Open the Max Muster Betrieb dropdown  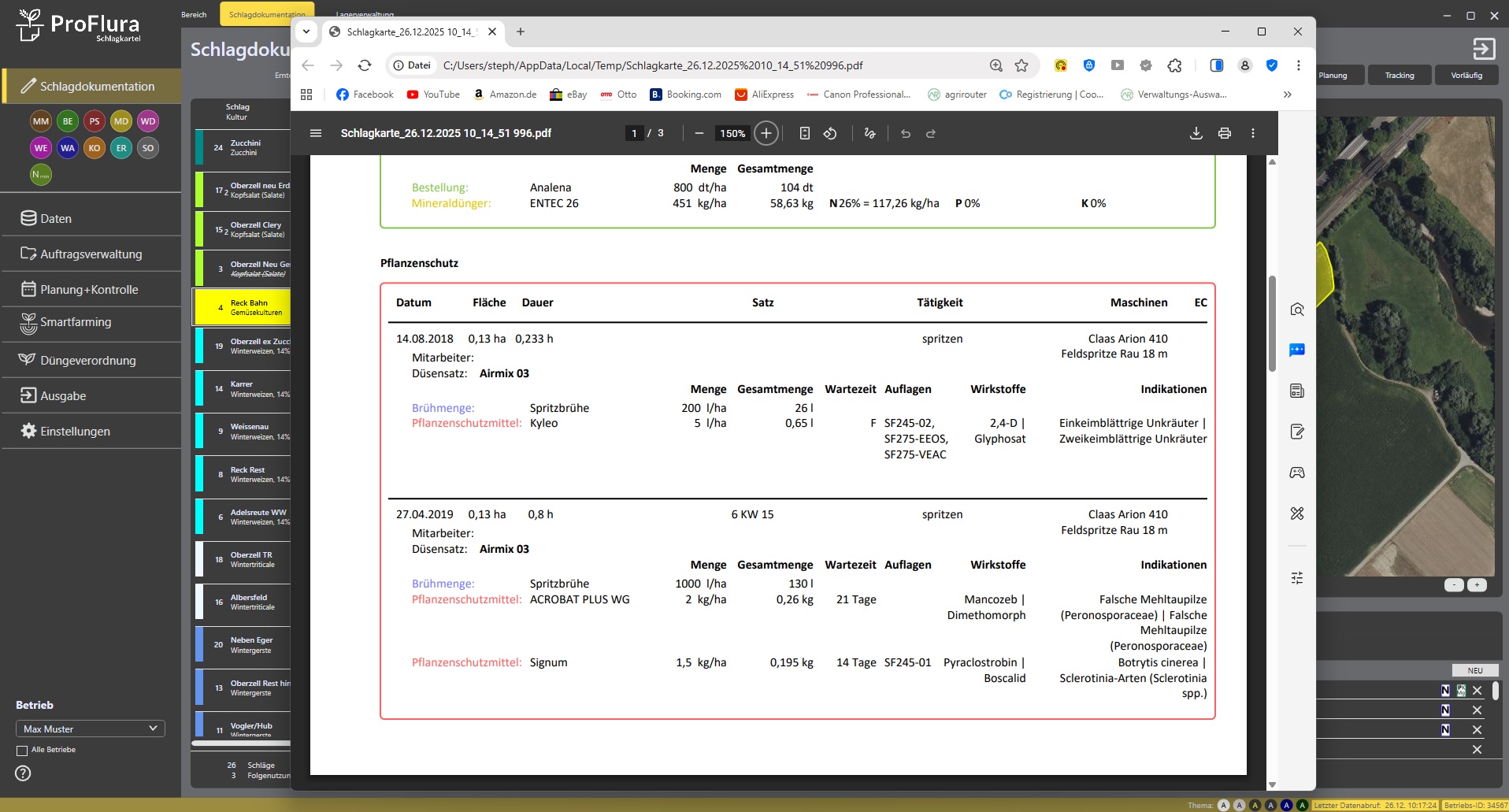pos(90,729)
